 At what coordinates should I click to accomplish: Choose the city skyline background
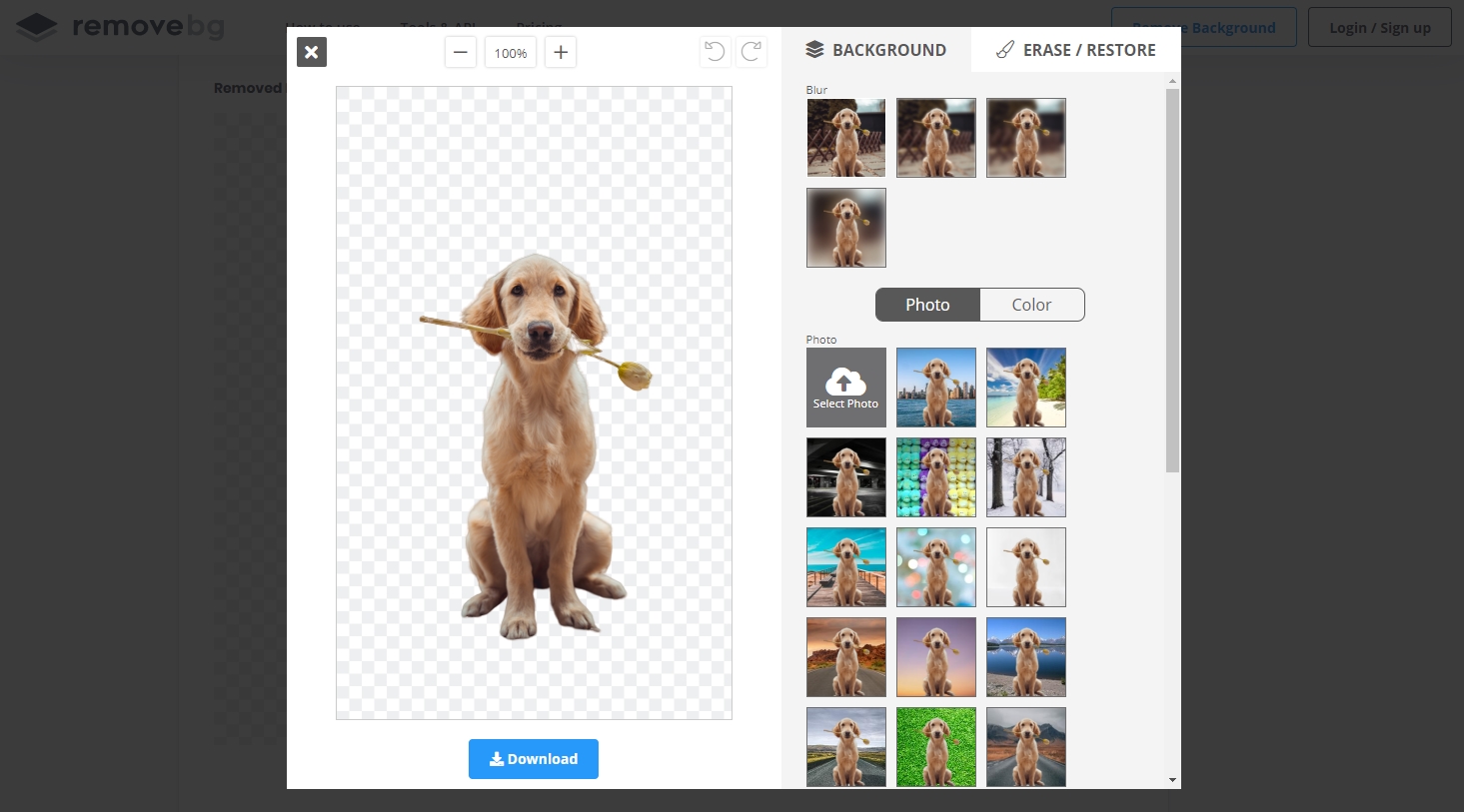(x=936, y=388)
